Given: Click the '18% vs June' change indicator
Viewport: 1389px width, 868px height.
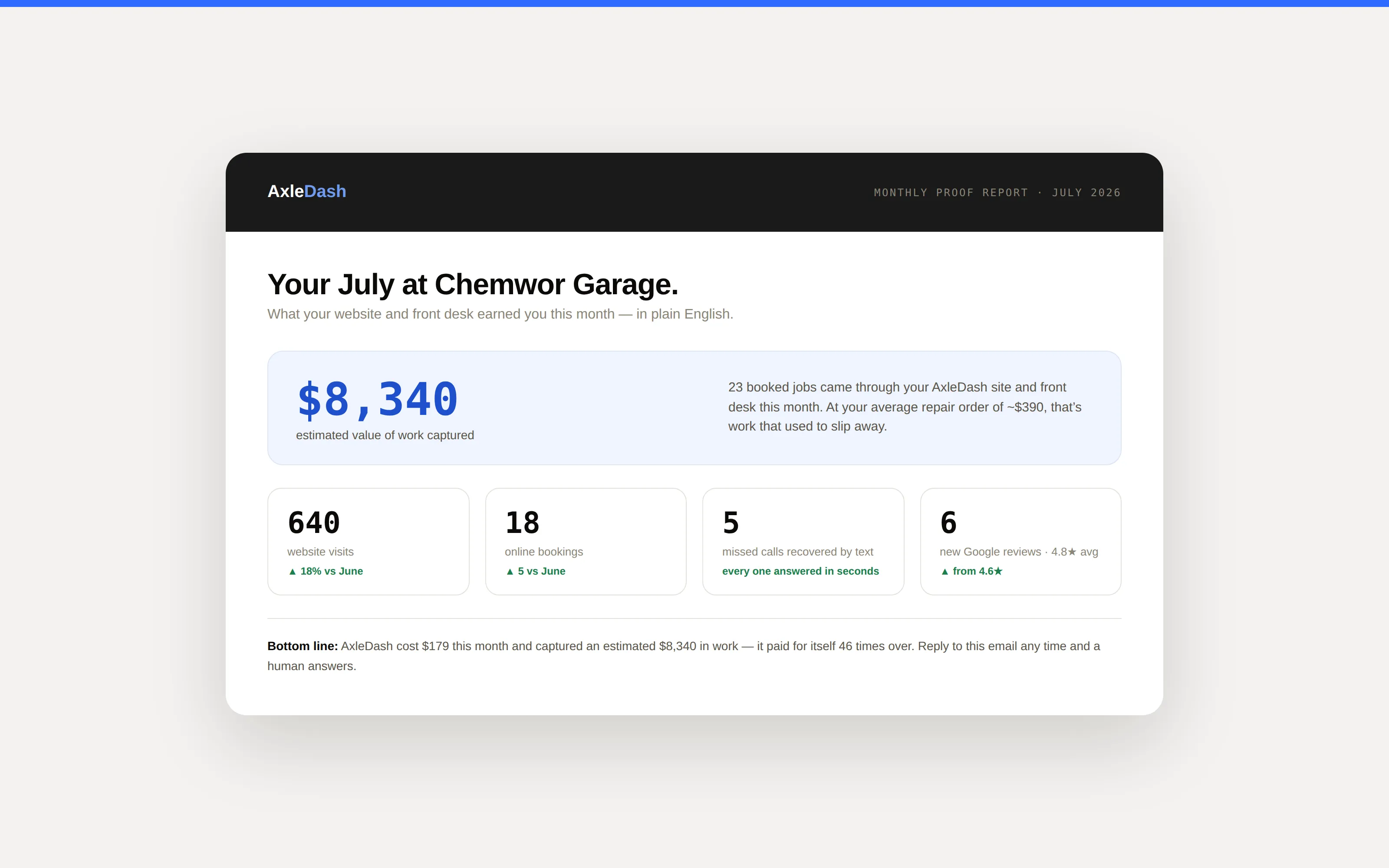Looking at the screenshot, I should click(326, 571).
